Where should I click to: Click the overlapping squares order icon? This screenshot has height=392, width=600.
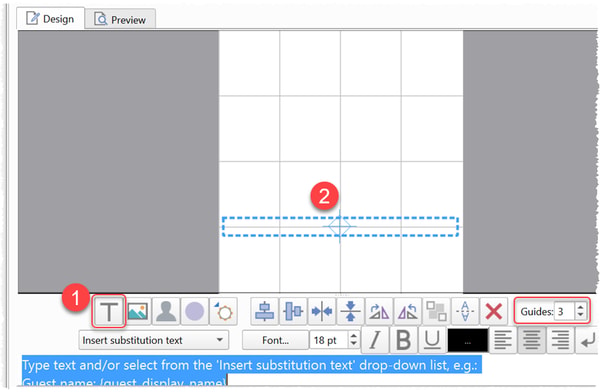pyautogui.click(x=437, y=311)
